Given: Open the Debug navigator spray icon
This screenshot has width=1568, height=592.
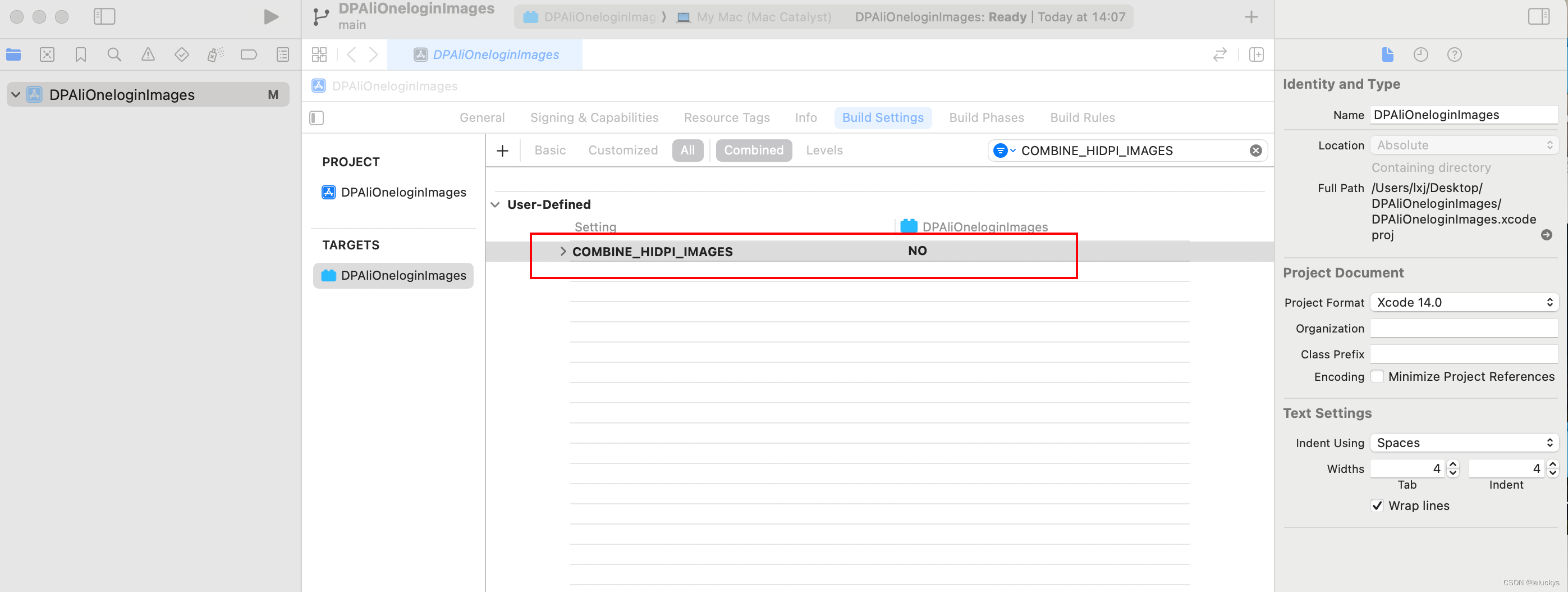Looking at the screenshot, I should (215, 55).
